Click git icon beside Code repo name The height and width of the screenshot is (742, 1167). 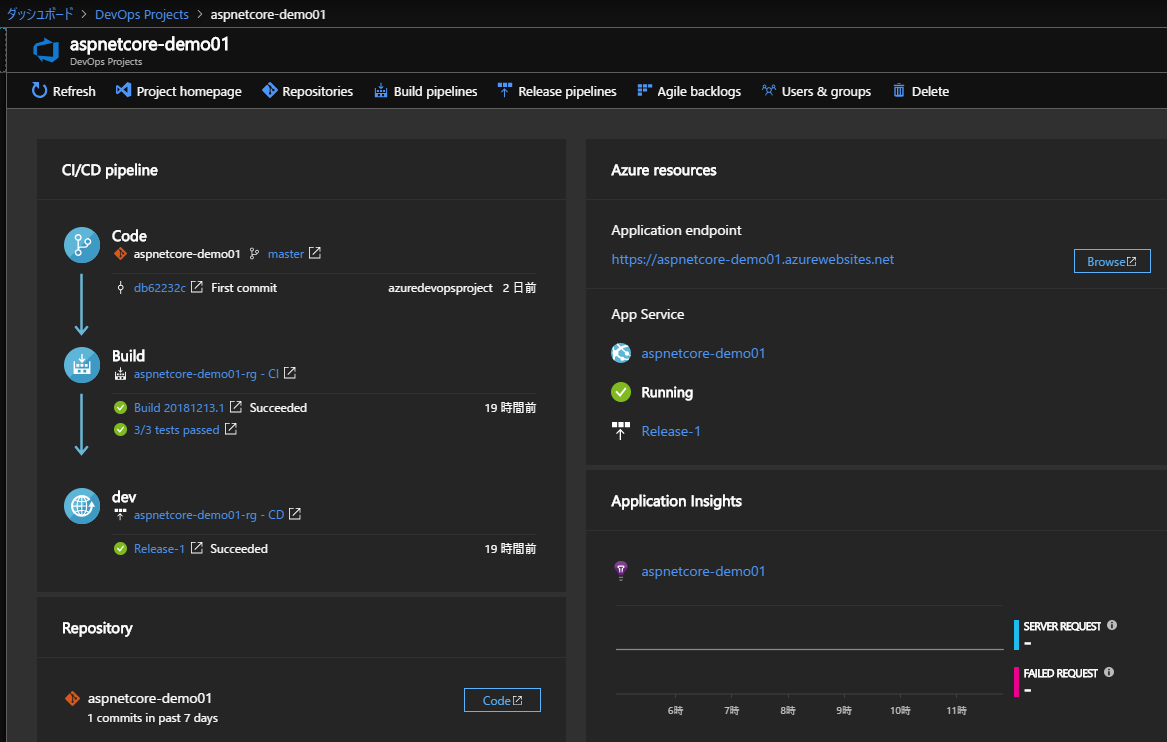120,254
